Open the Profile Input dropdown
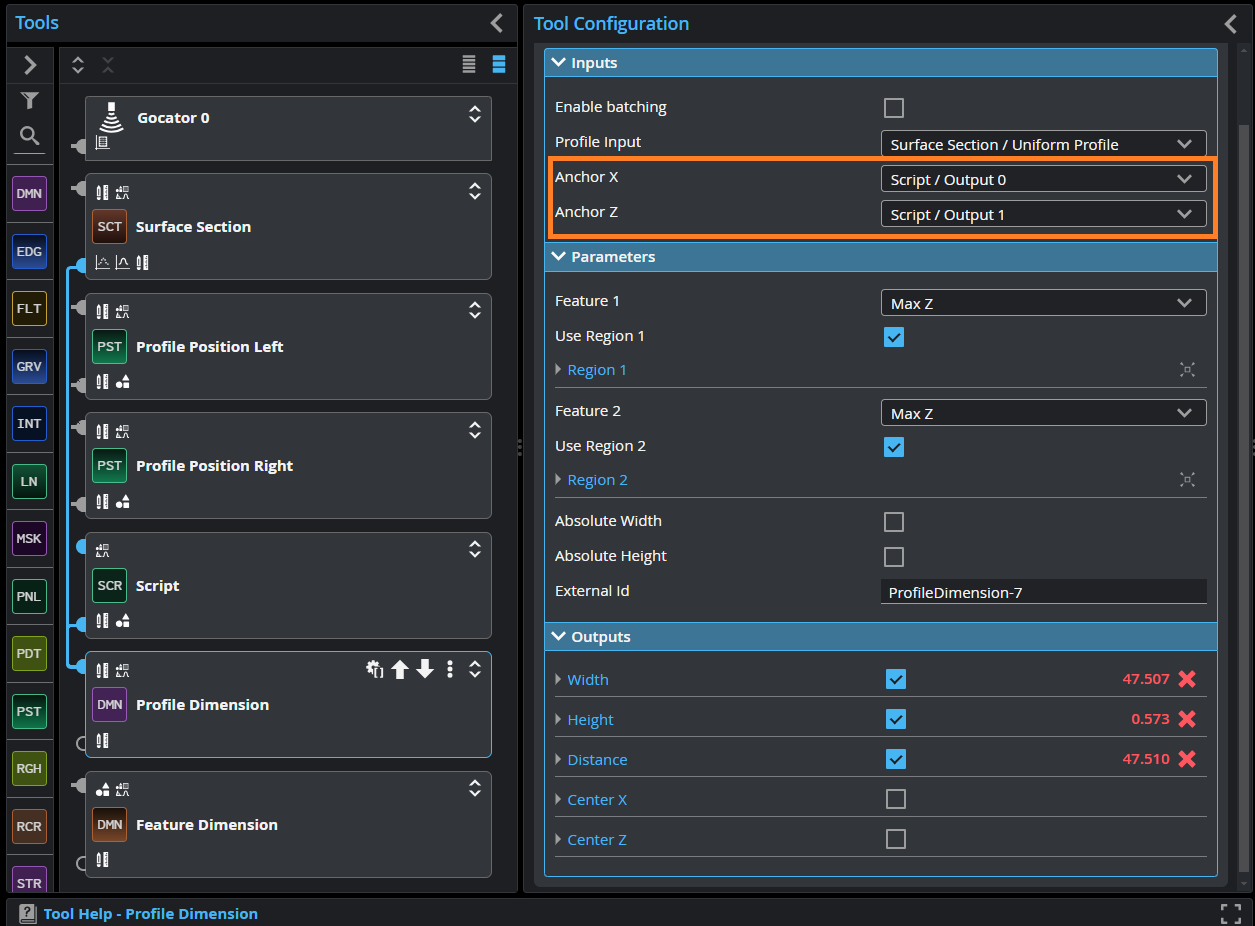The image size is (1255, 926). tap(1043, 145)
